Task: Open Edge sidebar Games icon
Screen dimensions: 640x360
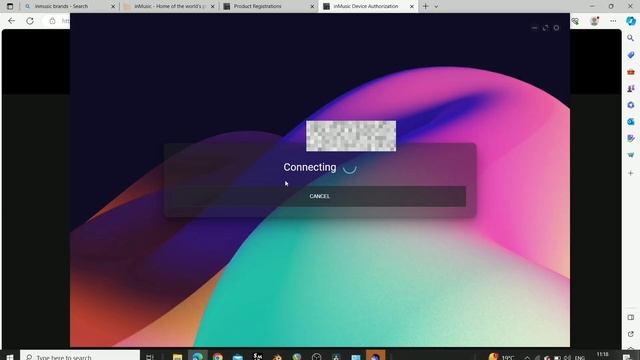Action: (x=631, y=89)
